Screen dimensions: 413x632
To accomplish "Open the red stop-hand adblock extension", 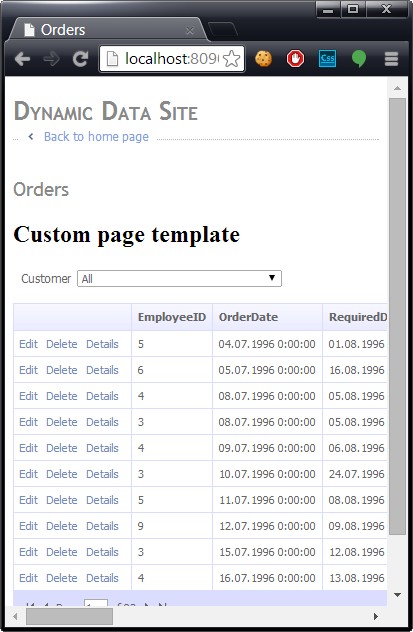I will click(295, 59).
